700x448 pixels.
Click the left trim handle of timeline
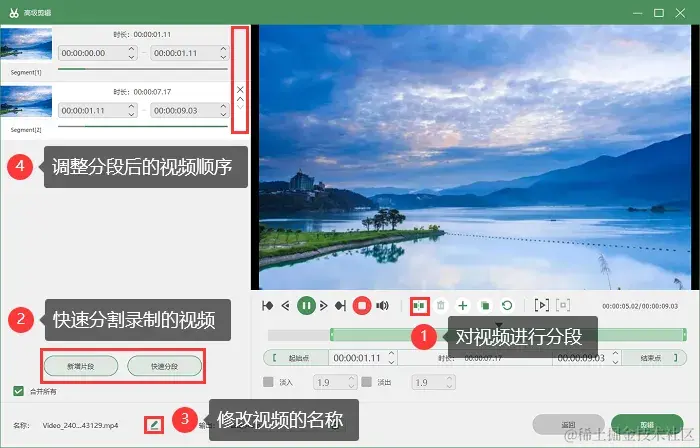pos(332,335)
